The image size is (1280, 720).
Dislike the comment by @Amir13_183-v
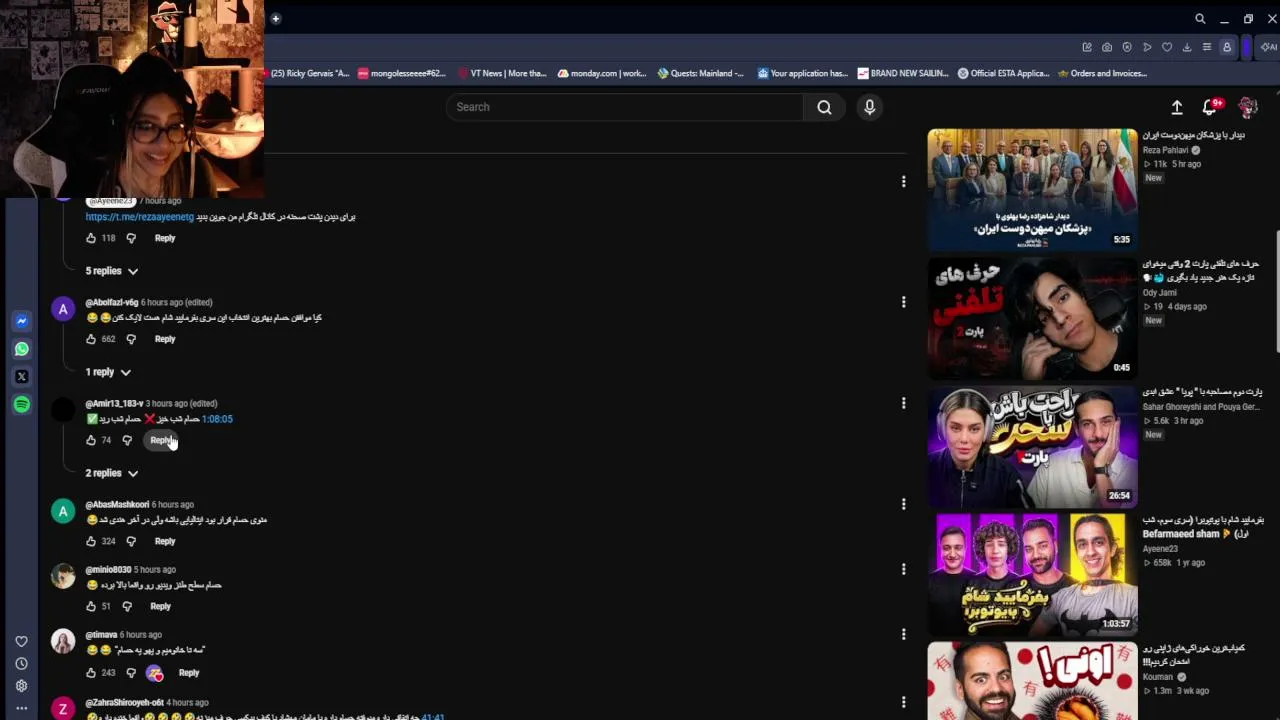pyautogui.click(x=127, y=440)
